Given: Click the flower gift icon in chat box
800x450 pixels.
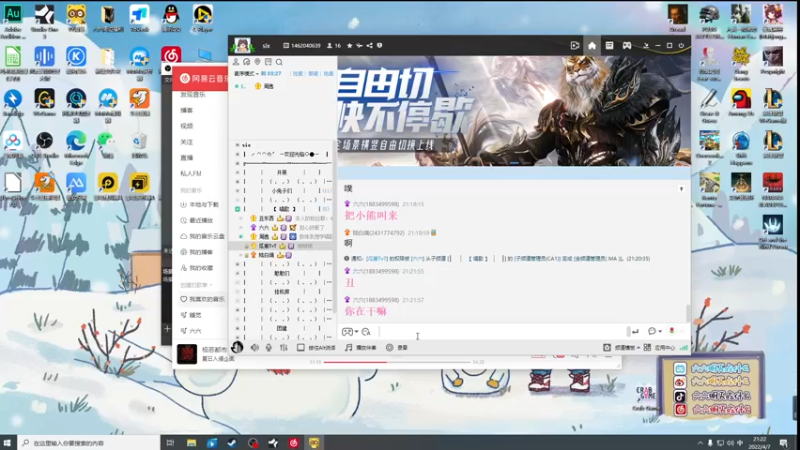Looking at the screenshot, I should (671, 331).
